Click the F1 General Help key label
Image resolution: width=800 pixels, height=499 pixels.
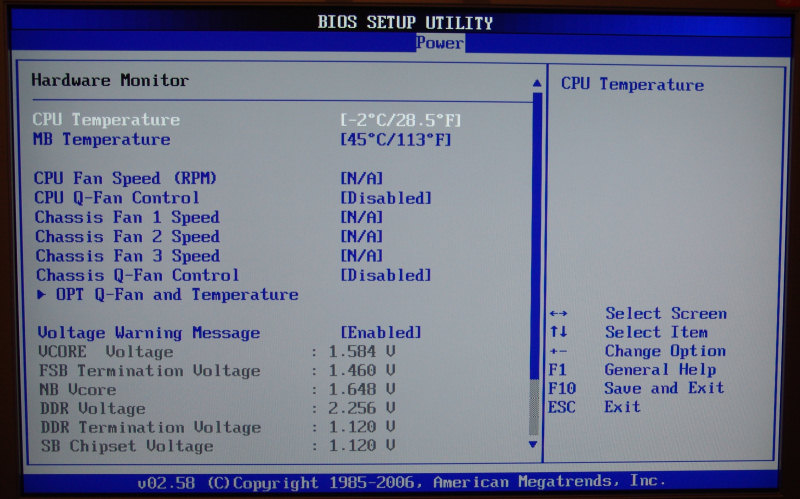(x=558, y=370)
